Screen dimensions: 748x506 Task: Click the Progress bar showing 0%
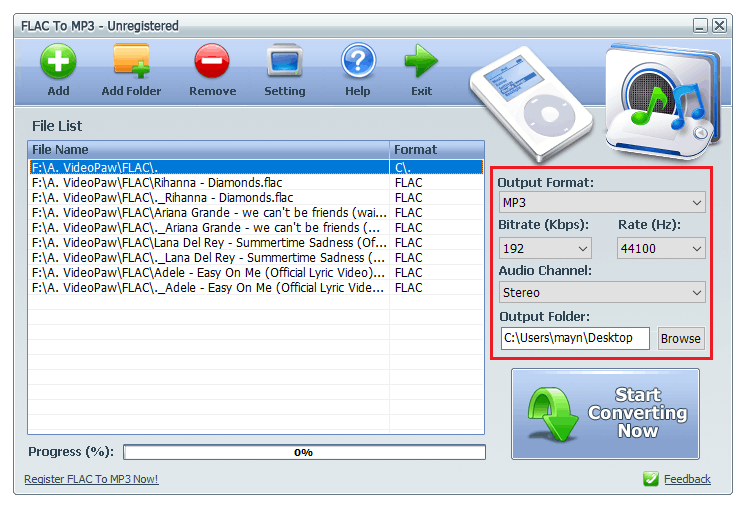[x=304, y=452]
